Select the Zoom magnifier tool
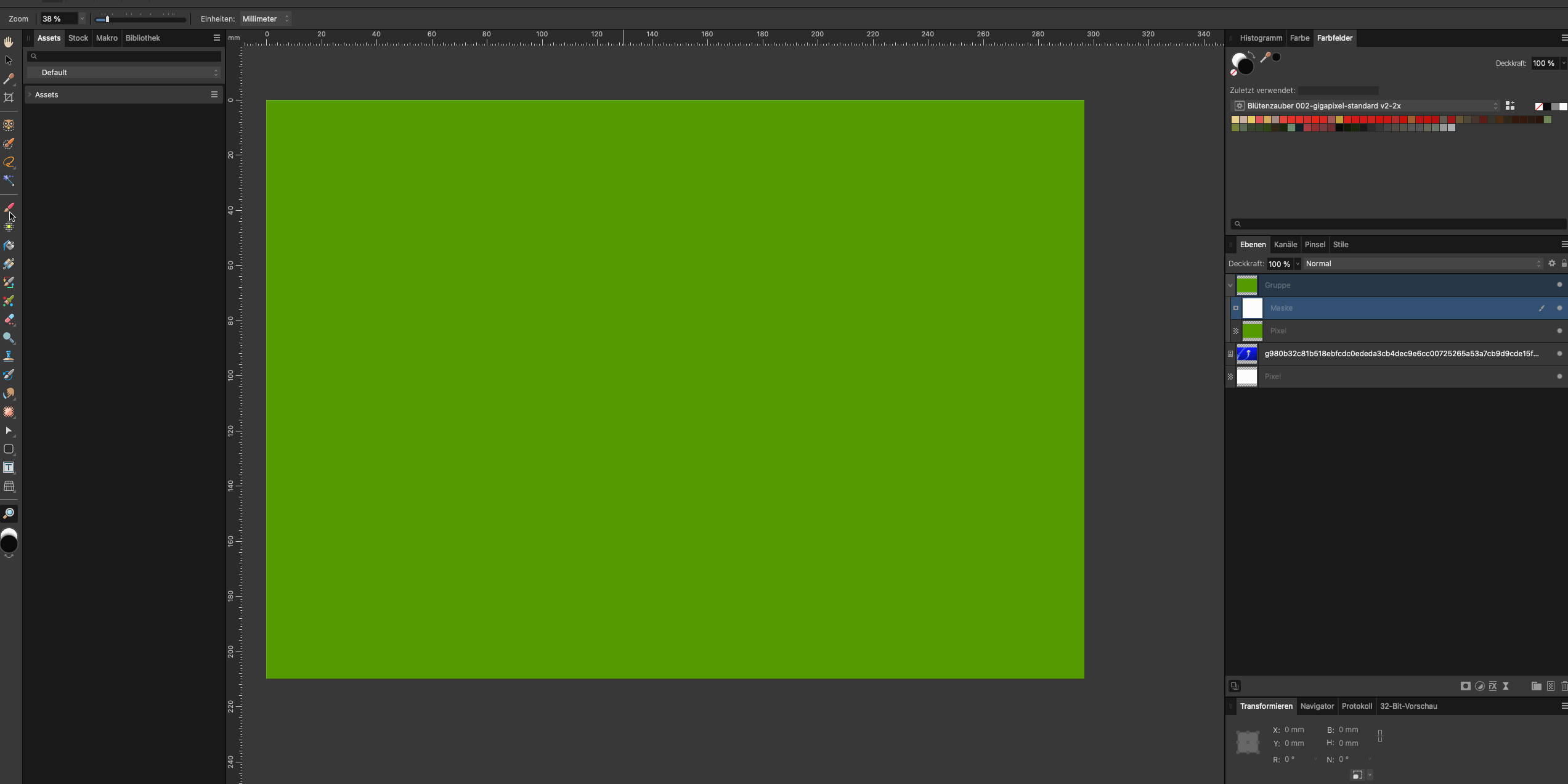1568x784 pixels. [x=9, y=513]
